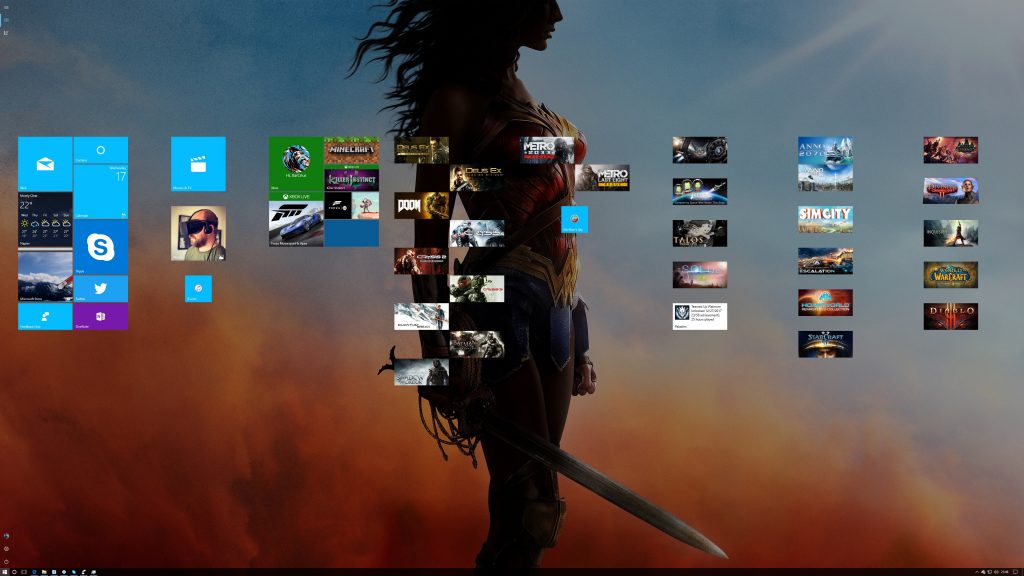Launch StarCraft from its tile
Image resolution: width=1024 pixels, height=576 pixels.
point(825,344)
